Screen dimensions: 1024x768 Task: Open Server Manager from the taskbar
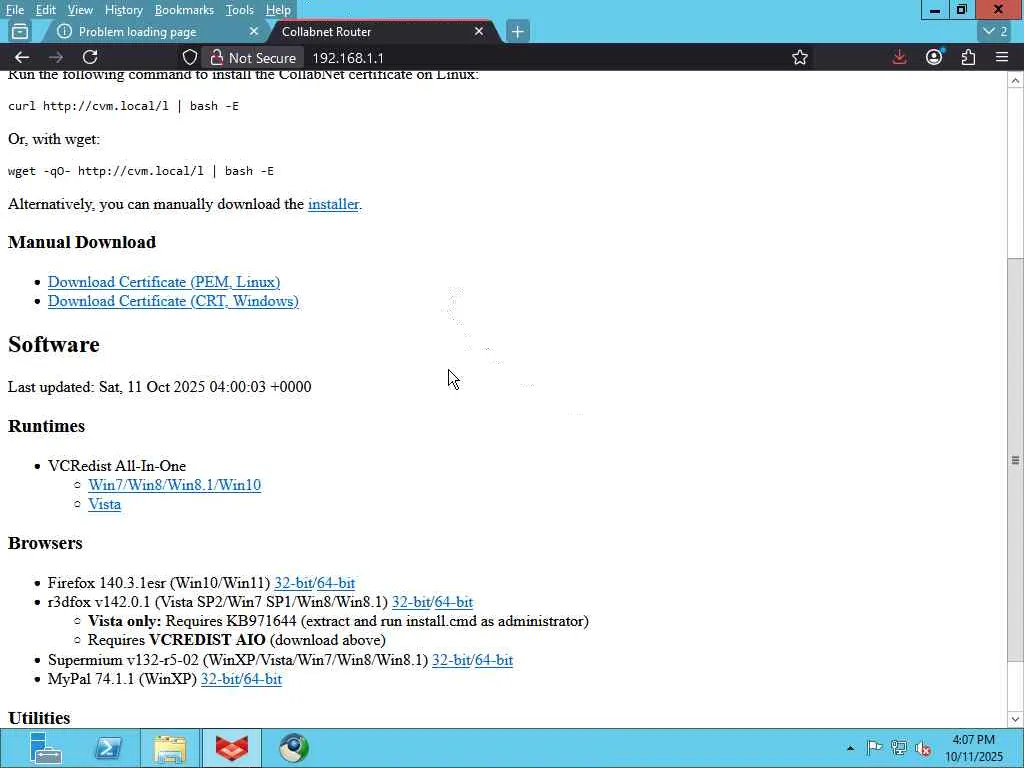[x=46, y=748]
